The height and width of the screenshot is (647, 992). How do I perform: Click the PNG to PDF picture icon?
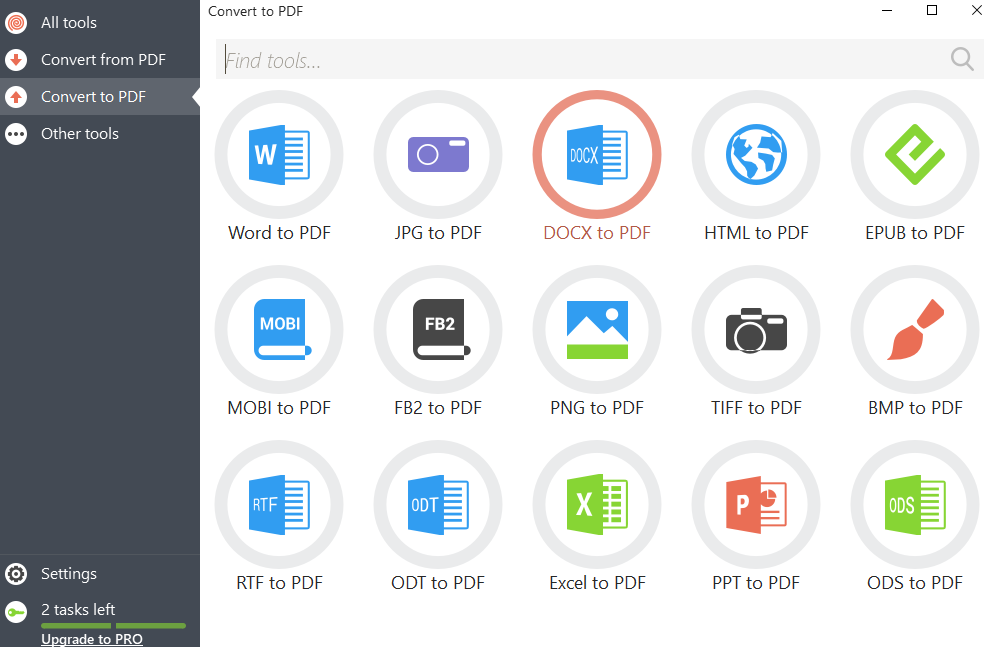[x=597, y=330]
